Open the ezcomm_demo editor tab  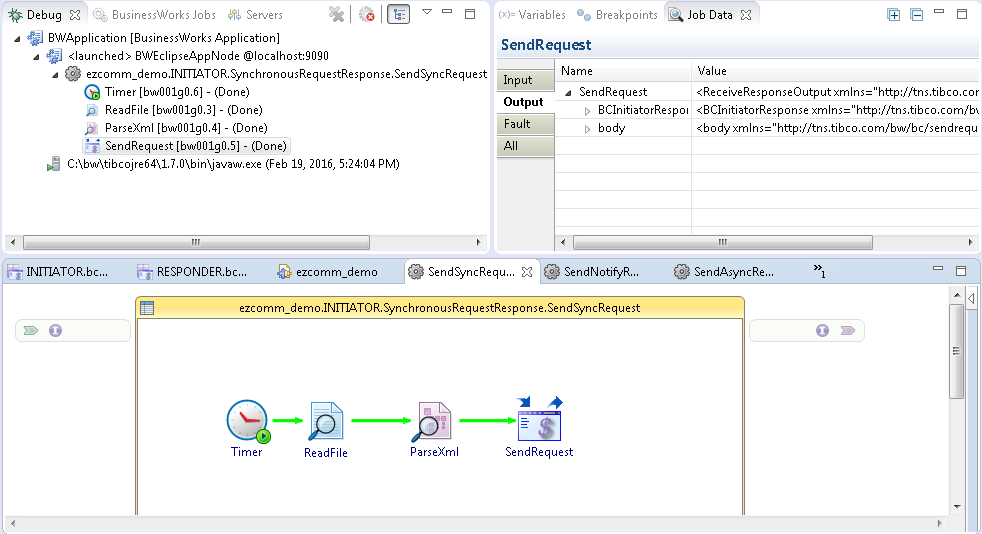[x=328, y=272]
